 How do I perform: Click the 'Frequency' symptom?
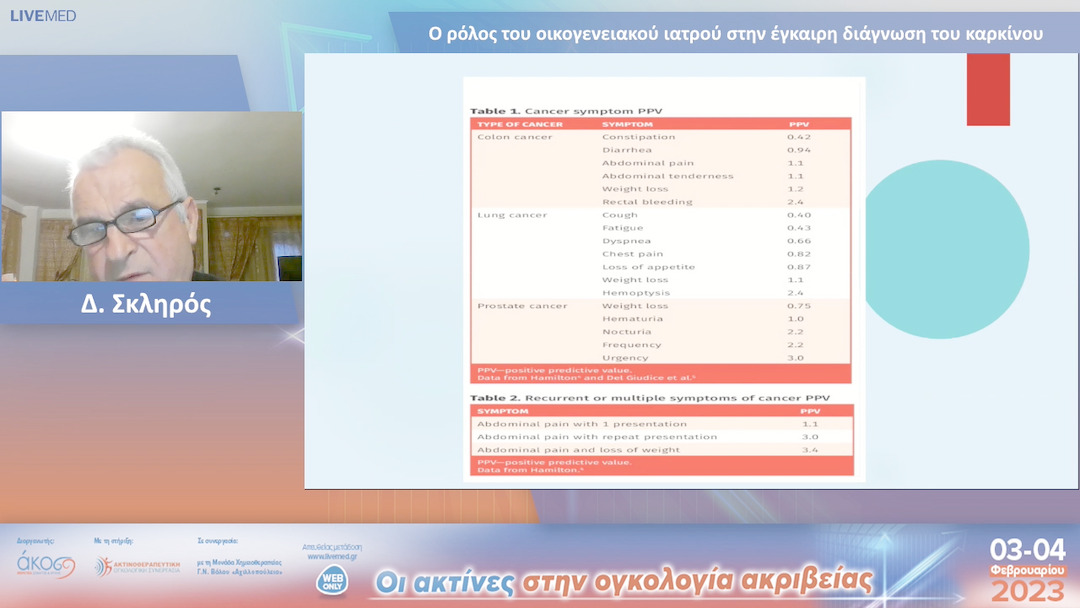[631, 345]
